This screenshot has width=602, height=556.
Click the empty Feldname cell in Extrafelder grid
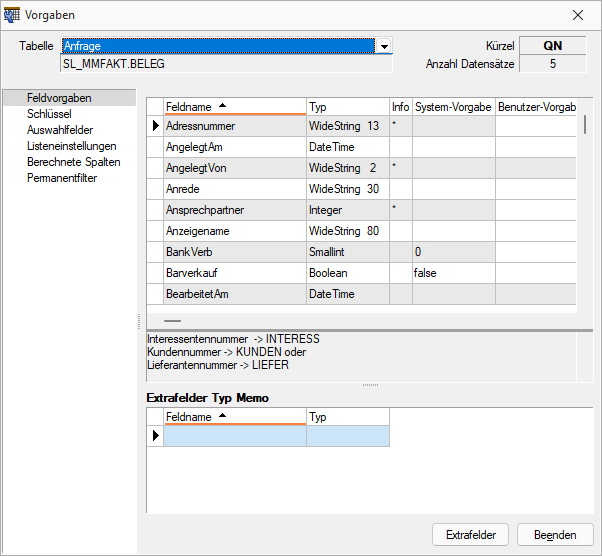coord(234,436)
